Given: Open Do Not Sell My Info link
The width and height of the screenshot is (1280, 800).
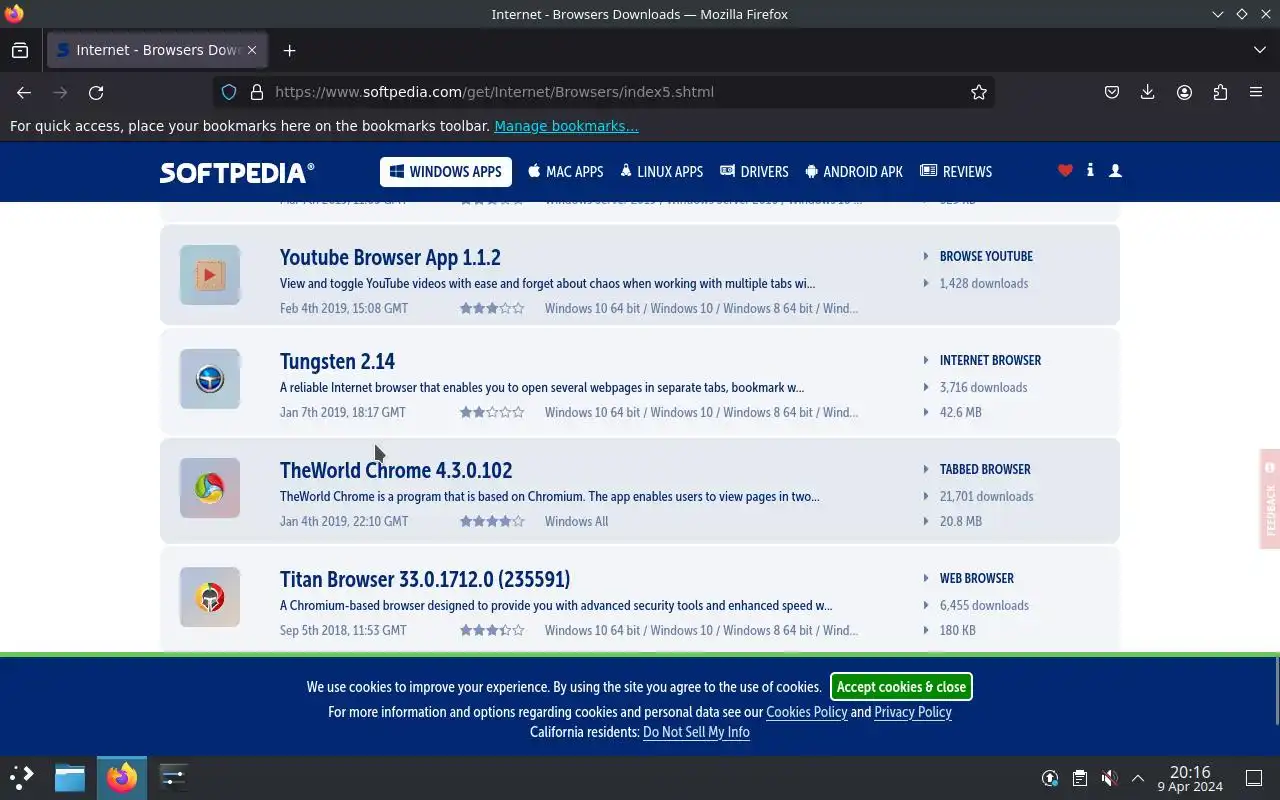Looking at the screenshot, I should click(x=696, y=732).
